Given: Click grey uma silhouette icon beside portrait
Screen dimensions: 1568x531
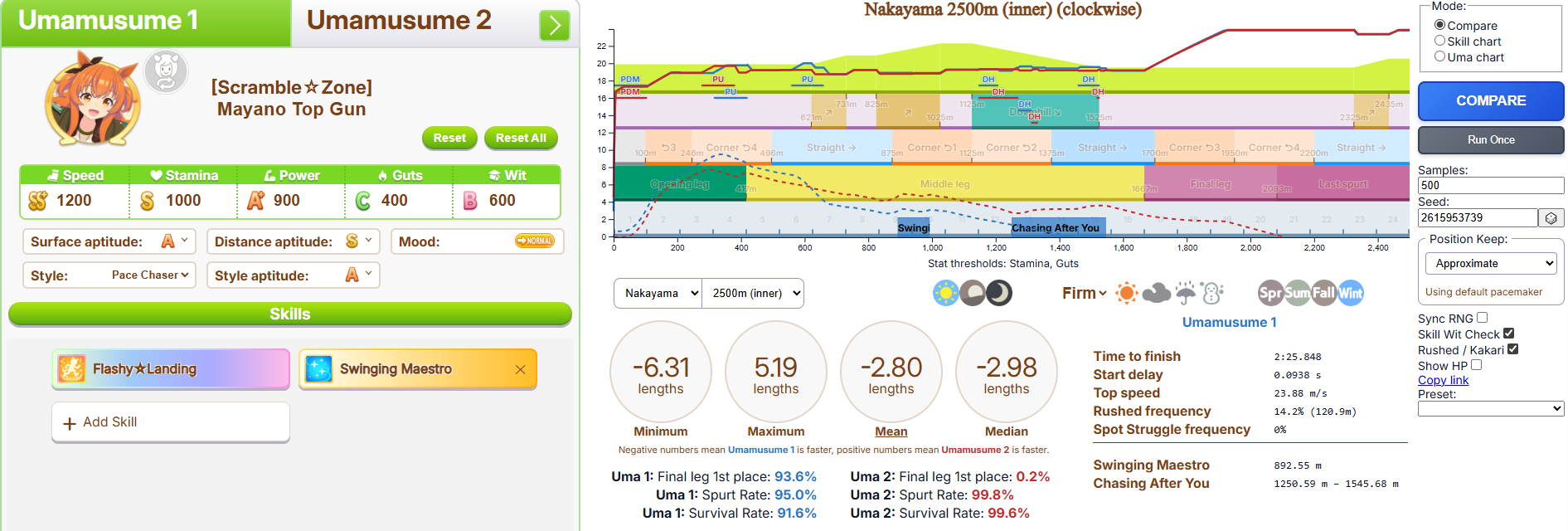Looking at the screenshot, I should click(166, 71).
